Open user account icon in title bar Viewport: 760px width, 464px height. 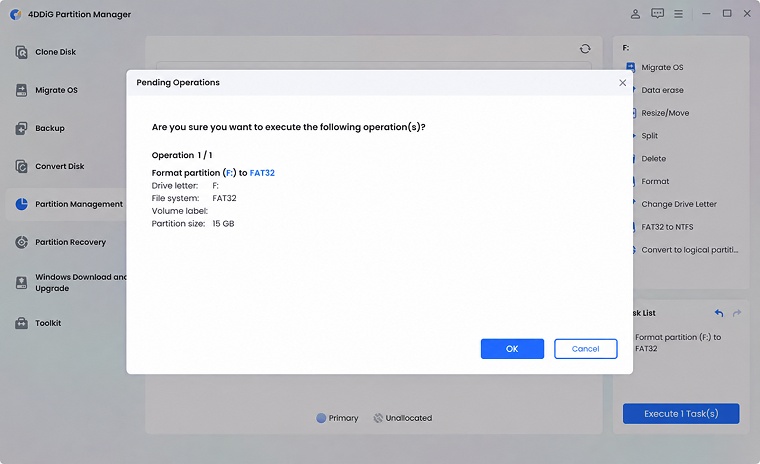click(x=635, y=14)
